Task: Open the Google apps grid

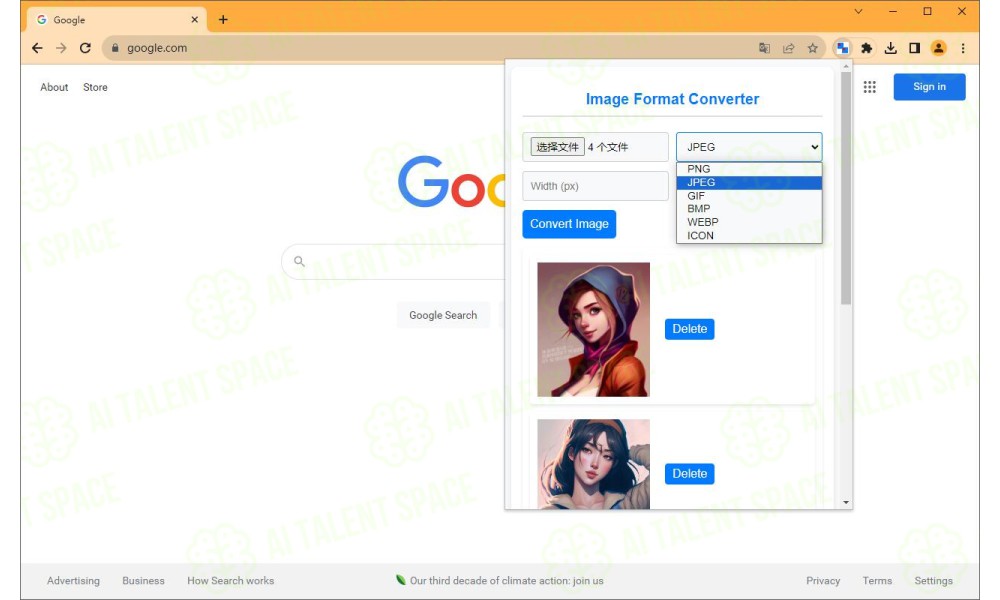Action: point(869,87)
